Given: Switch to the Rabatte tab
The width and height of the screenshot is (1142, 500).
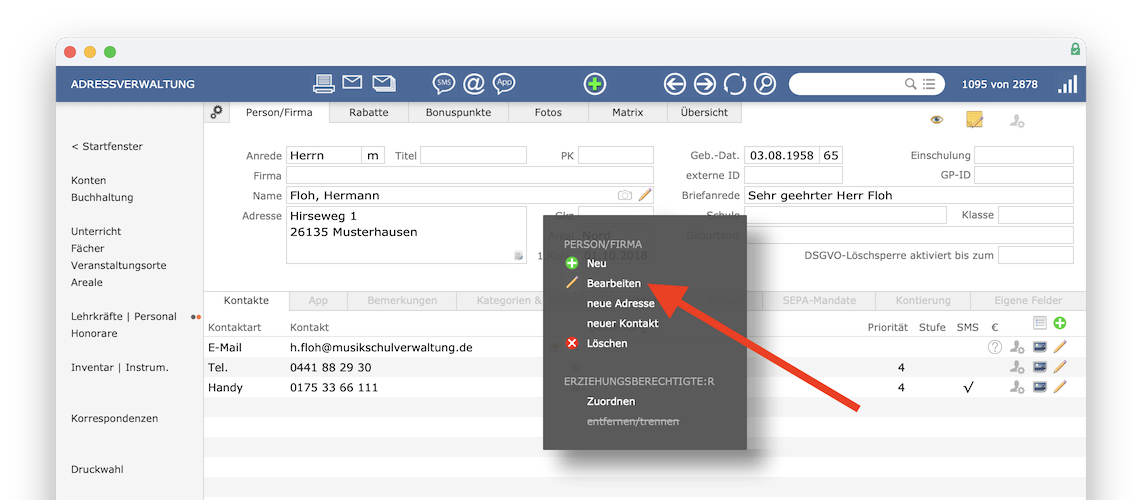Looking at the screenshot, I should pyautogui.click(x=369, y=113).
